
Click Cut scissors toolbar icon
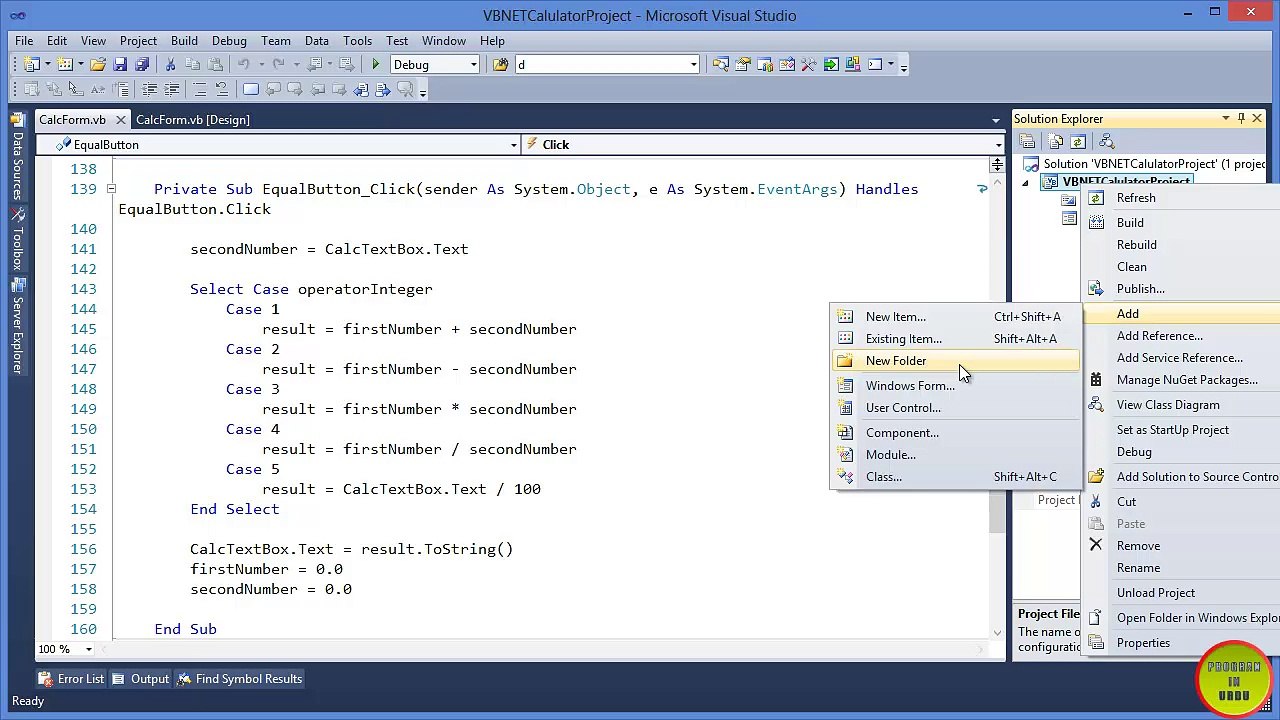(170, 64)
